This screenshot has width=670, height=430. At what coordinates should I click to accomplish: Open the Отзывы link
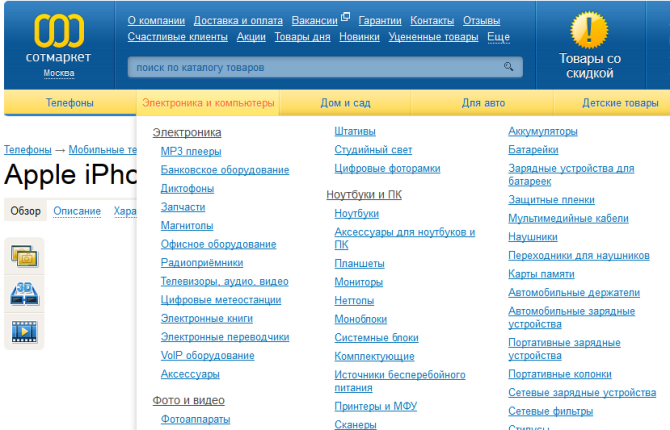(x=482, y=21)
